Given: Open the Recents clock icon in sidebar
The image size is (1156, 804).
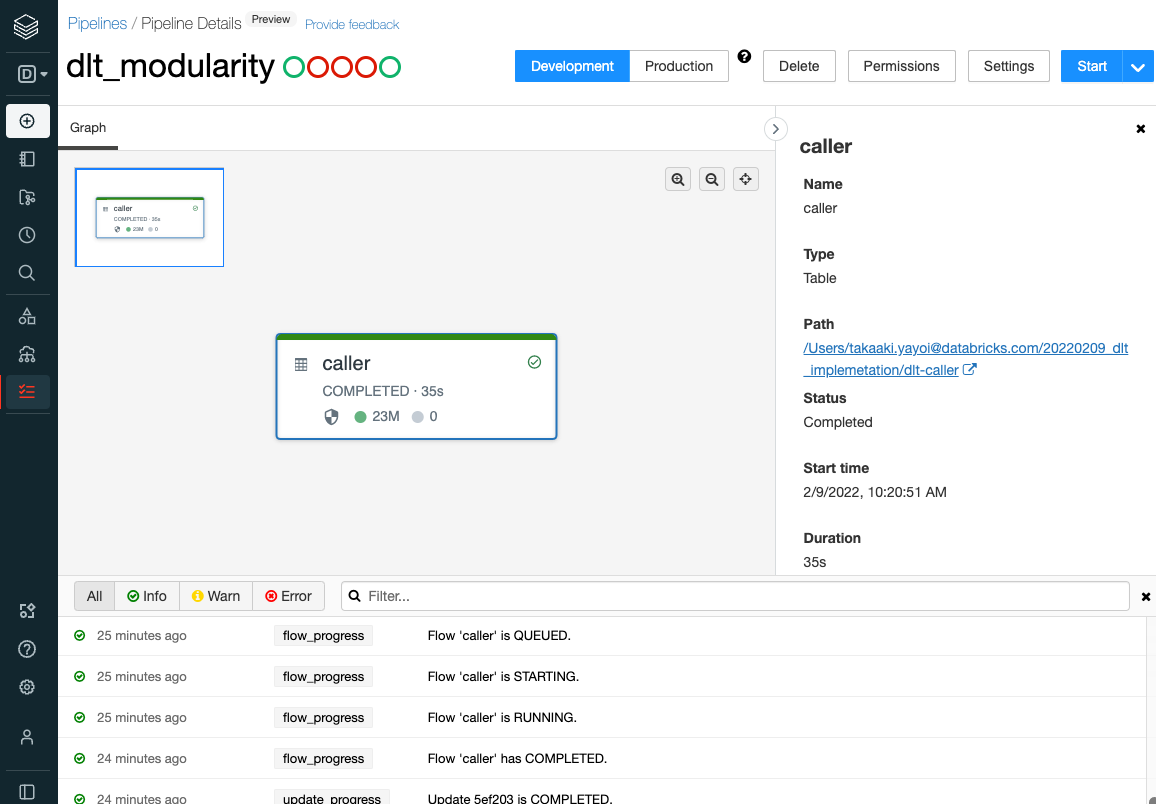Looking at the screenshot, I should (x=27, y=235).
